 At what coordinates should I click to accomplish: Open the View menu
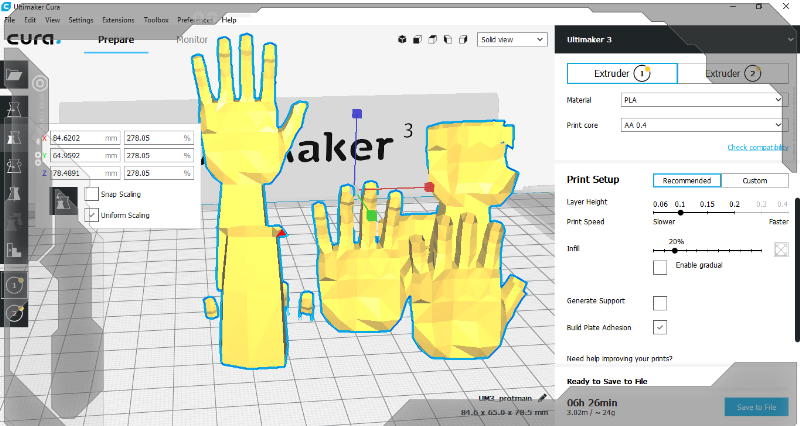point(53,20)
